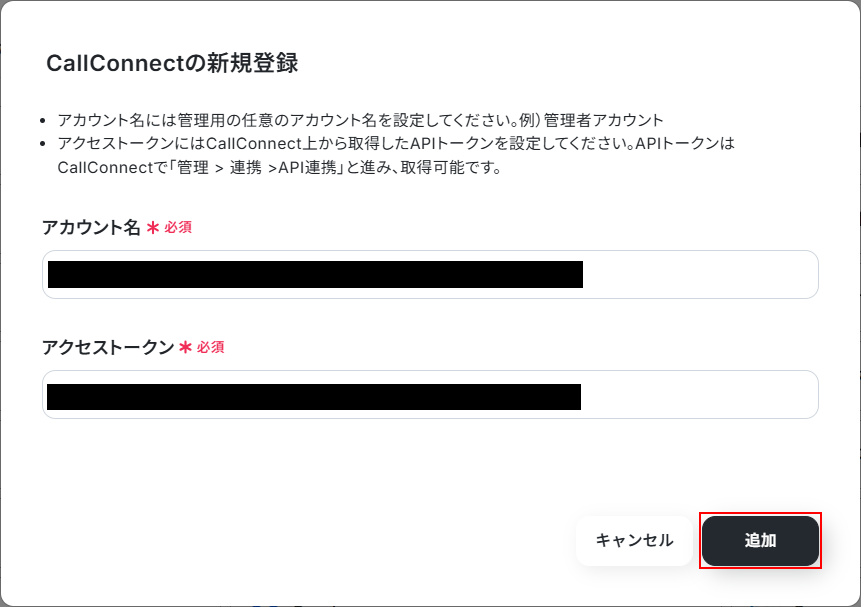Click the 追加 button to add account
This screenshot has width=861, height=607.
coord(760,541)
